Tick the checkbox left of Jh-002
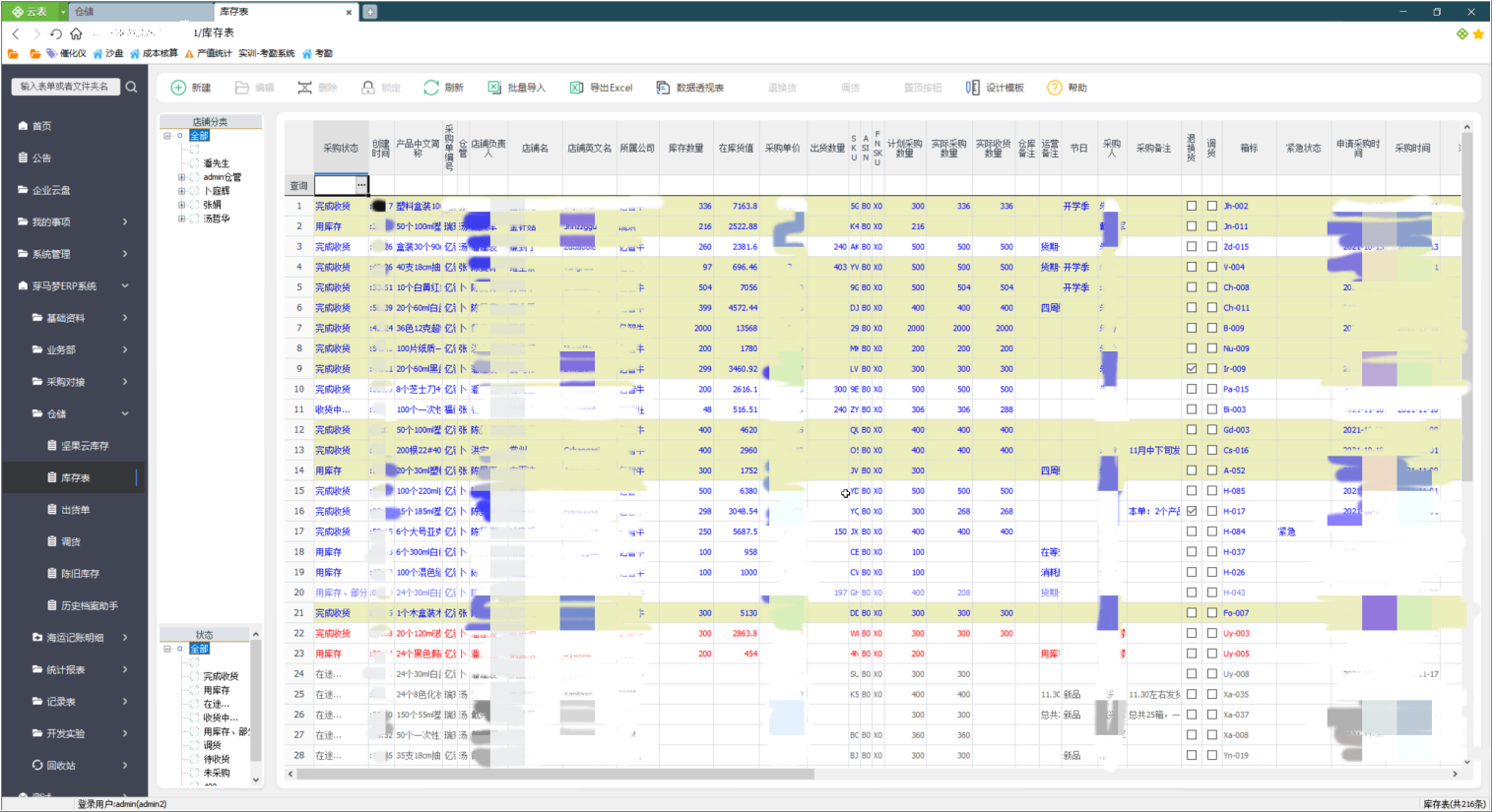The height and width of the screenshot is (812, 1492). coord(1212,206)
